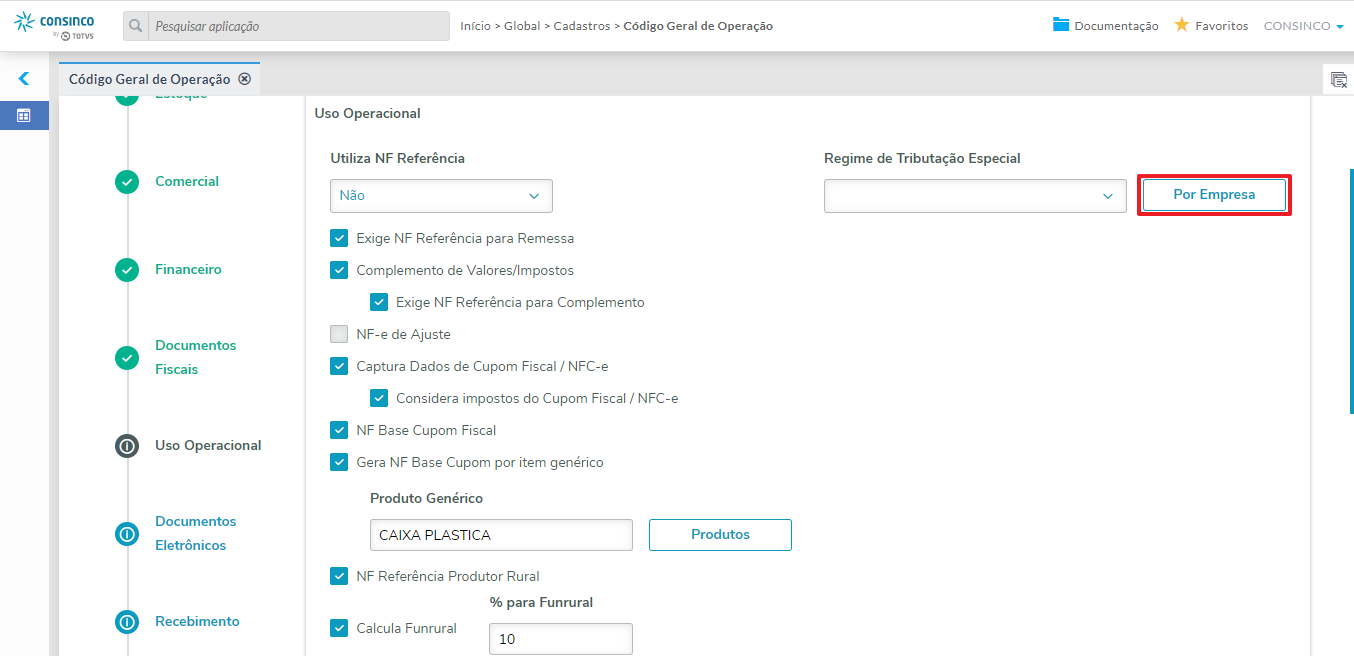Collapse sidebar with left arrow icon

point(24,78)
